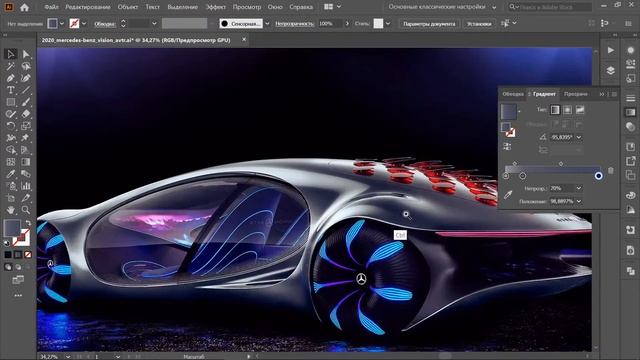
Task: Click the toolbar fill color box
Action: 12,228
